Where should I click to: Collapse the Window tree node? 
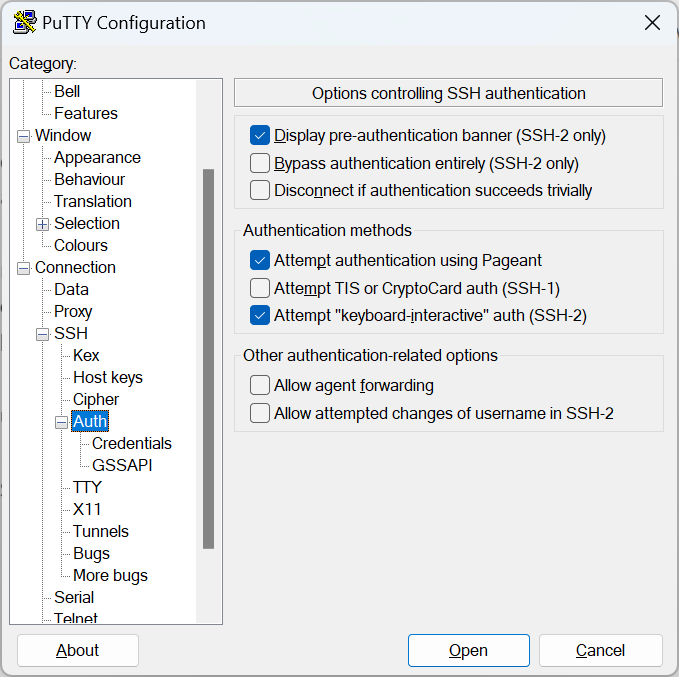[24, 136]
